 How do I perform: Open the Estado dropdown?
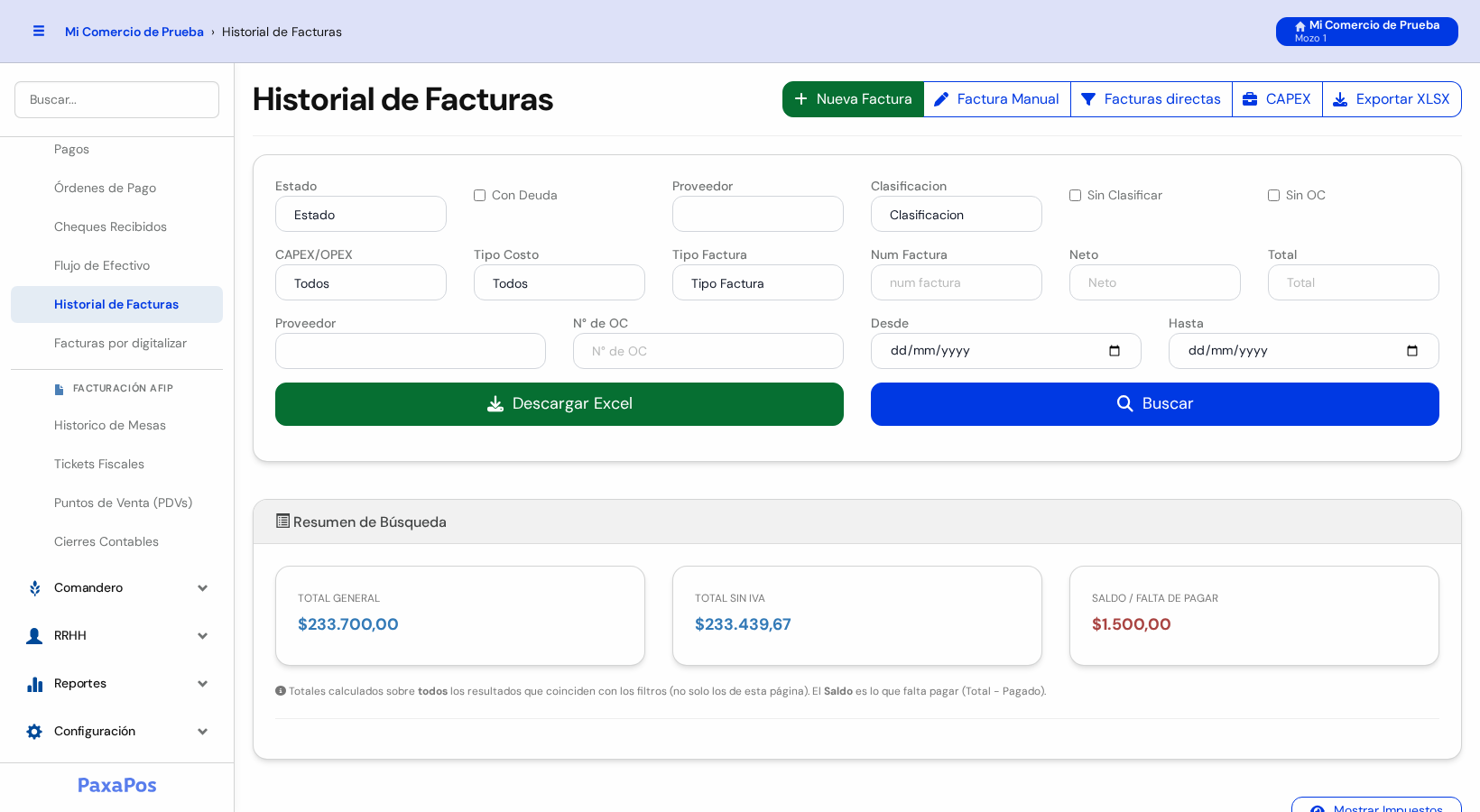pyautogui.click(x=361, y=215)
